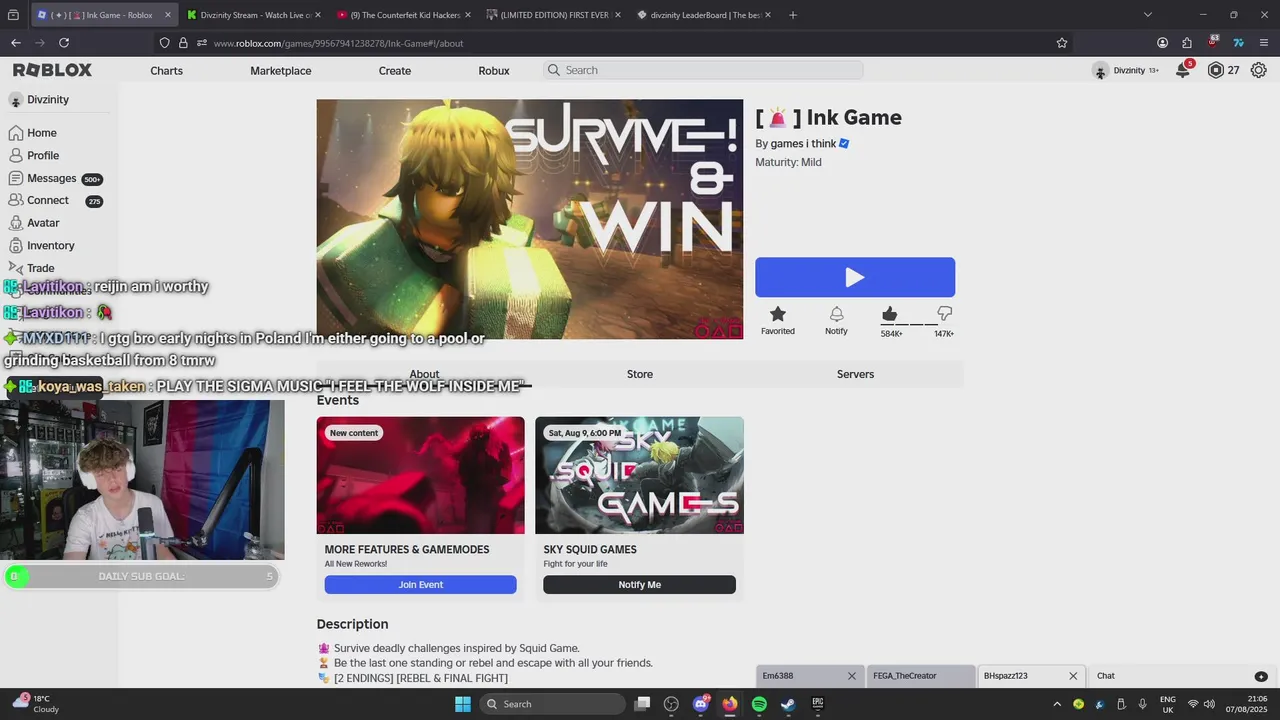
Task: Open Roblox notifications bell
Action: pos(1183,70)
